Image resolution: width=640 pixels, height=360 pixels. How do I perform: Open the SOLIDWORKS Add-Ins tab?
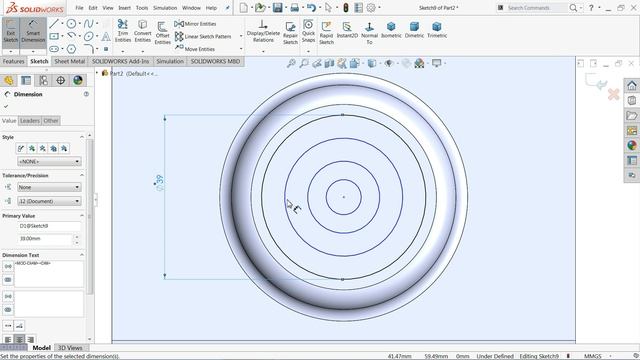120,61
